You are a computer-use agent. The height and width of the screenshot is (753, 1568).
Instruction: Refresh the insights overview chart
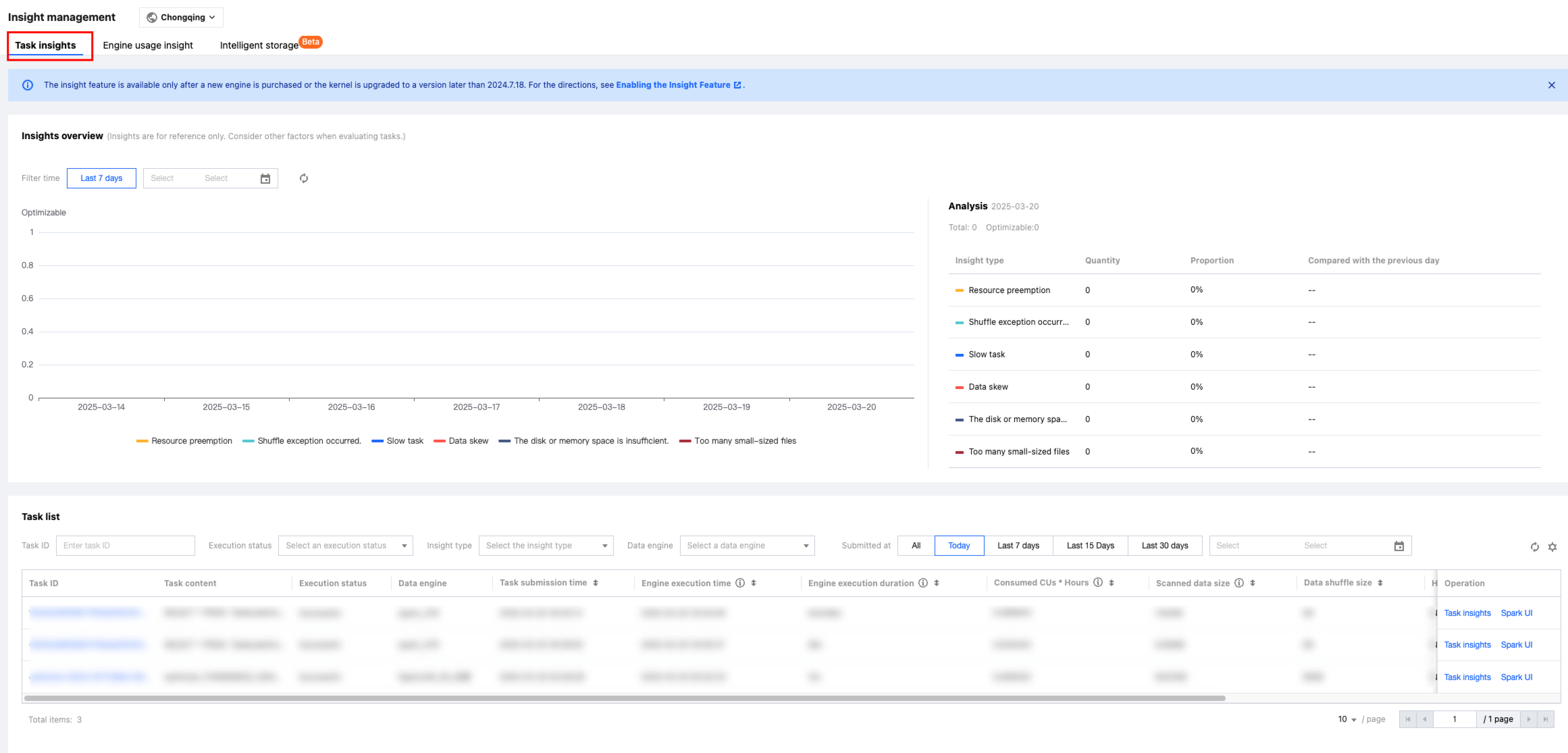click(304, 178)
